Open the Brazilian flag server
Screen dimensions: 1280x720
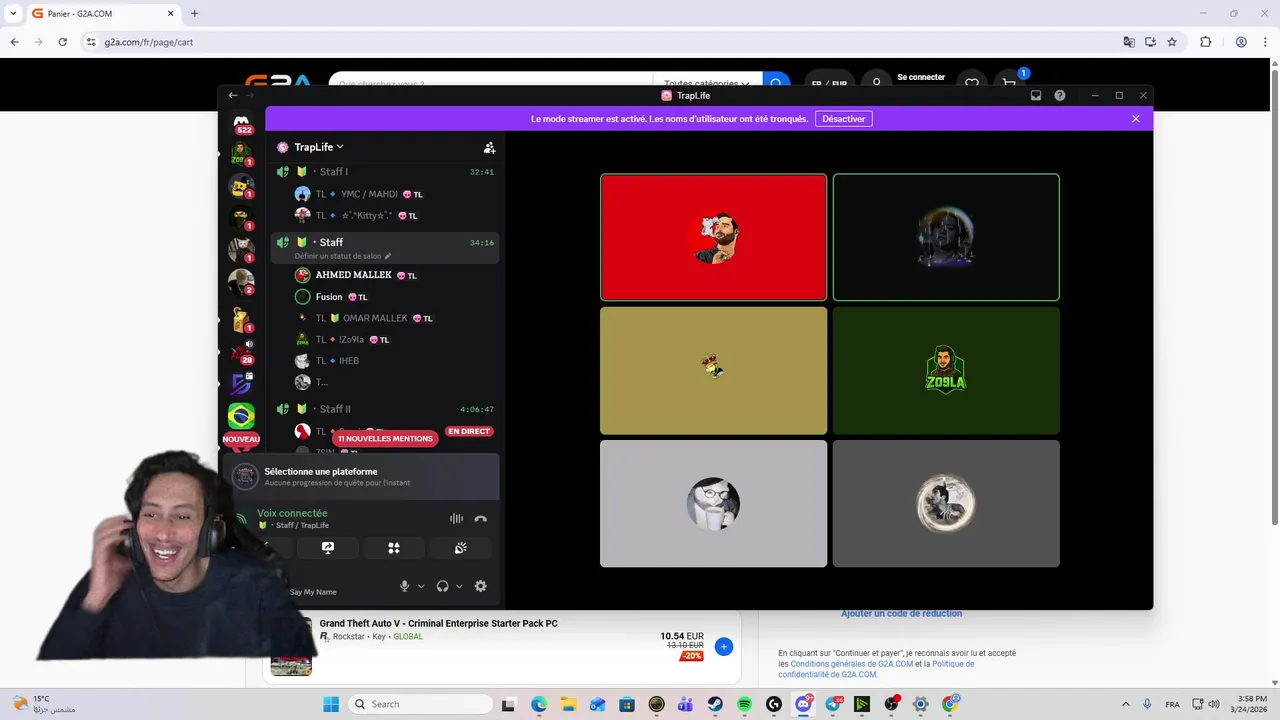[241, 415]
